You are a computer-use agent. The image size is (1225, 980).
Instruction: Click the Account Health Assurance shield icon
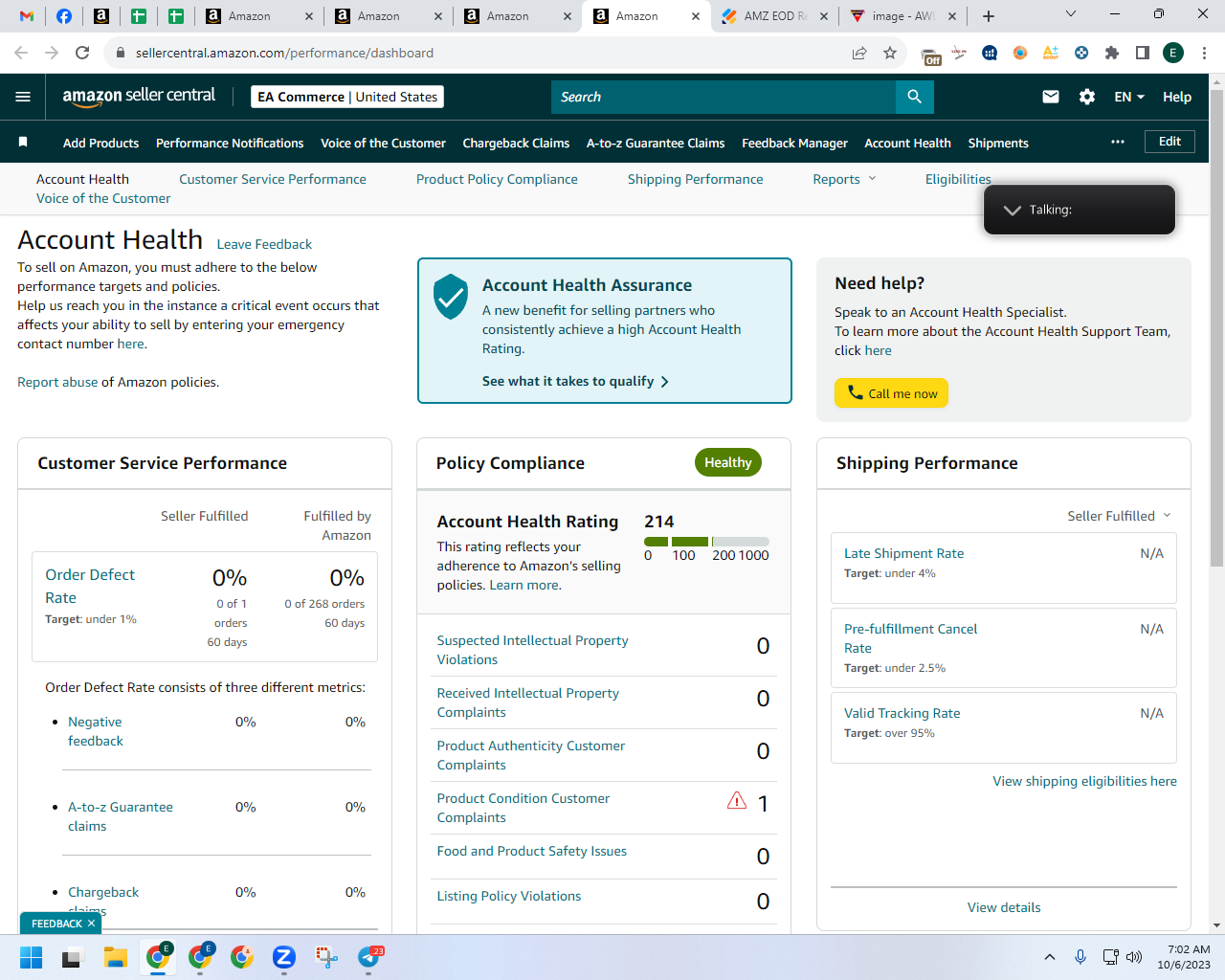pyautogui.click(x=451, y=297)
